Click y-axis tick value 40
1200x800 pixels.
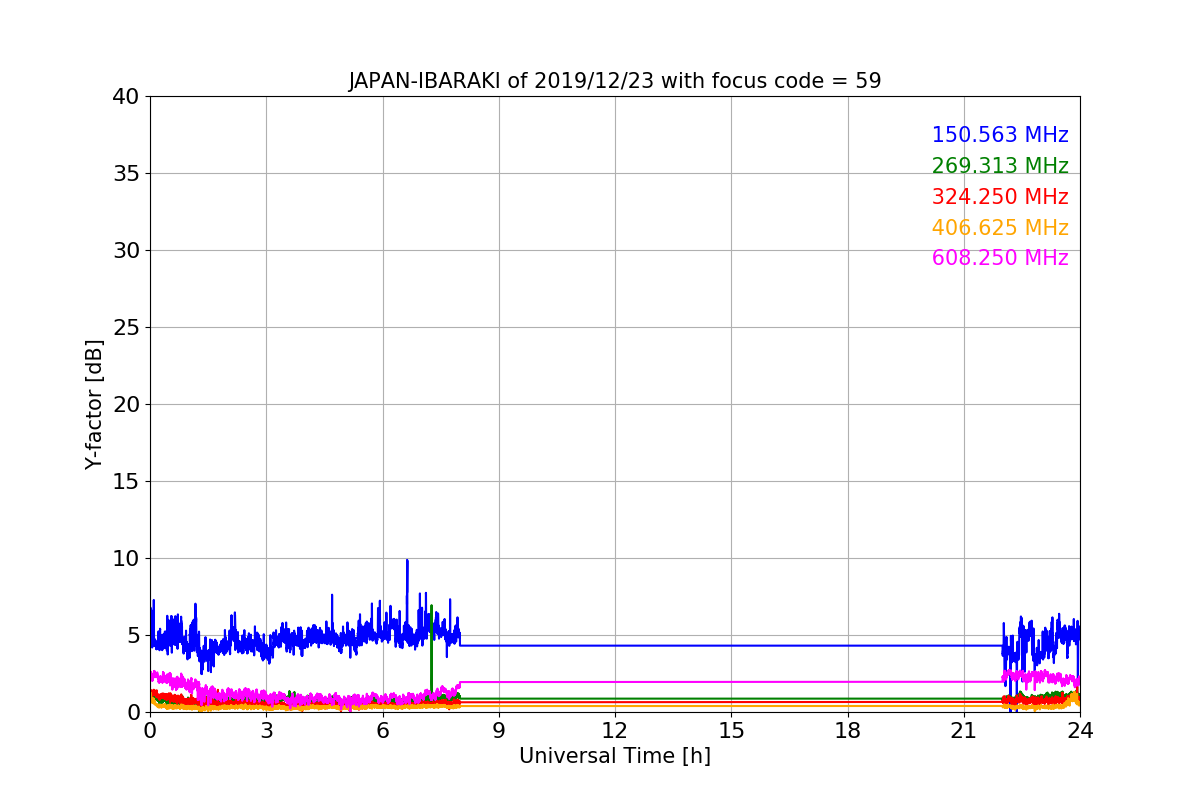point(126,97)
